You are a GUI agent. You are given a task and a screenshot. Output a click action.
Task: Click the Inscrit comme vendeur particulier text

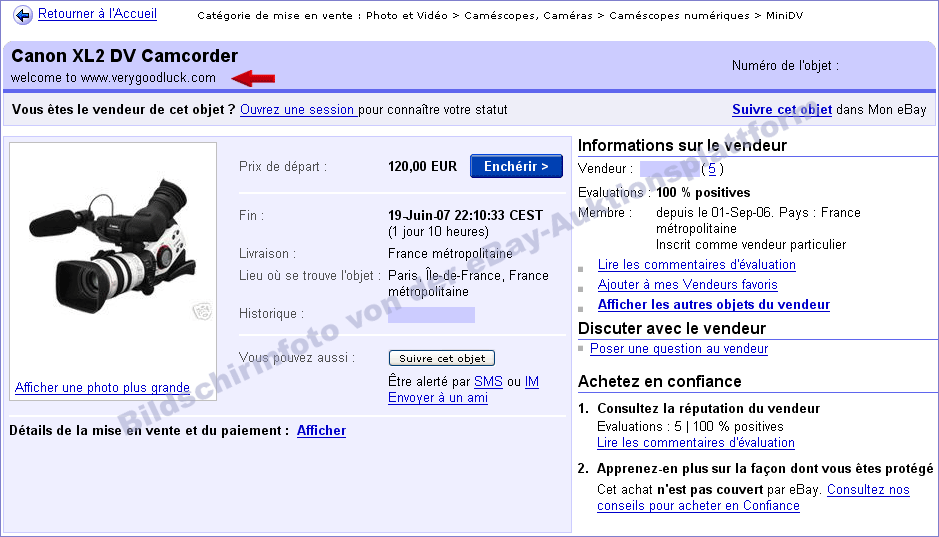751,244
